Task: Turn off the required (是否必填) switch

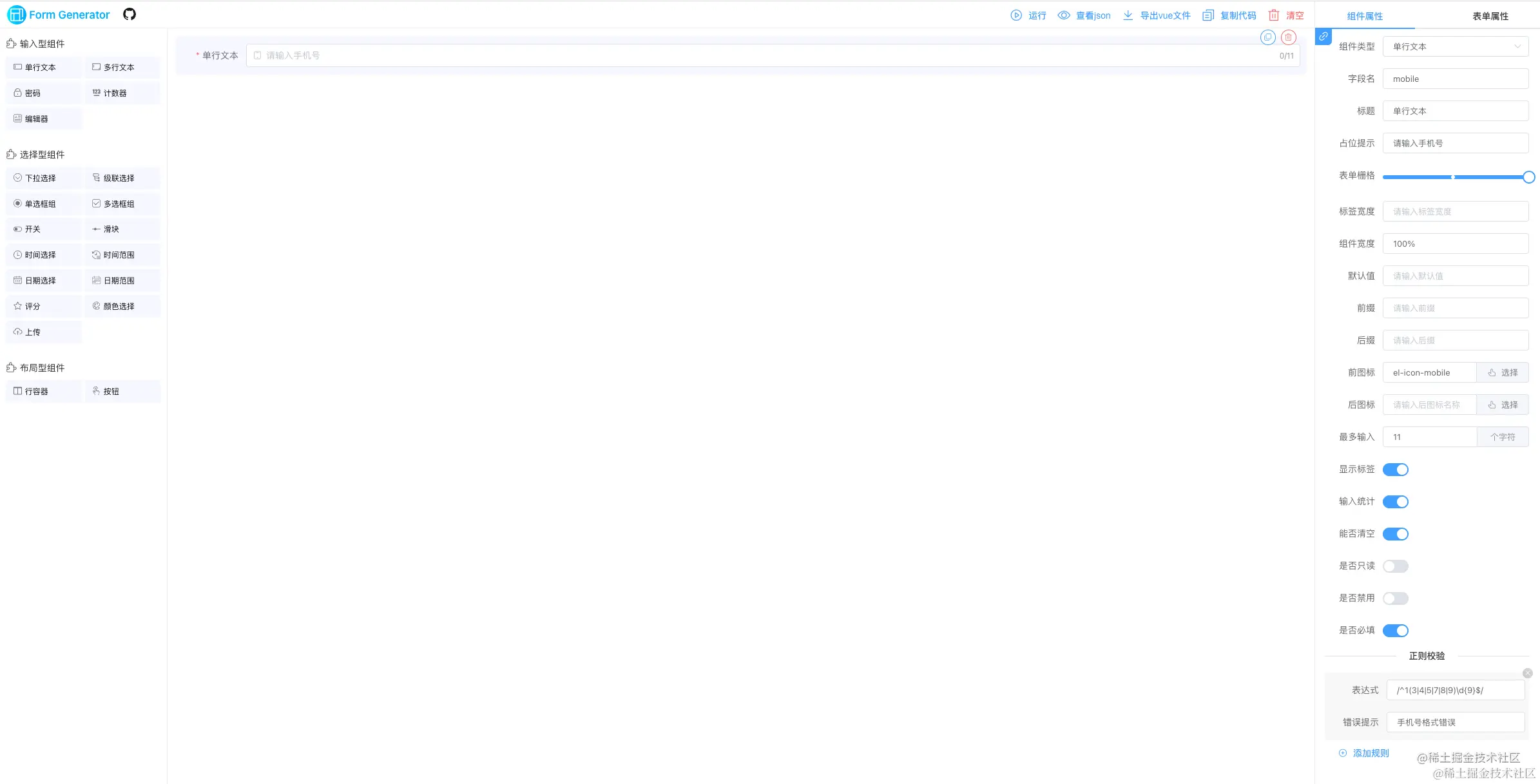Action: coord(1395,631)
